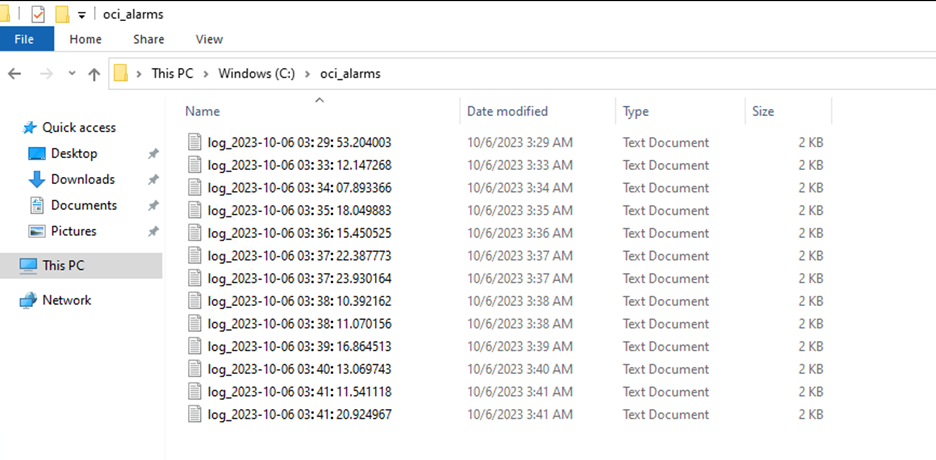The width and height of the screenshot is (936, 460).
Task: Click text file icon of log 03: 29: 53.204003
Action: pyautogui.click(x=195, y=142)
